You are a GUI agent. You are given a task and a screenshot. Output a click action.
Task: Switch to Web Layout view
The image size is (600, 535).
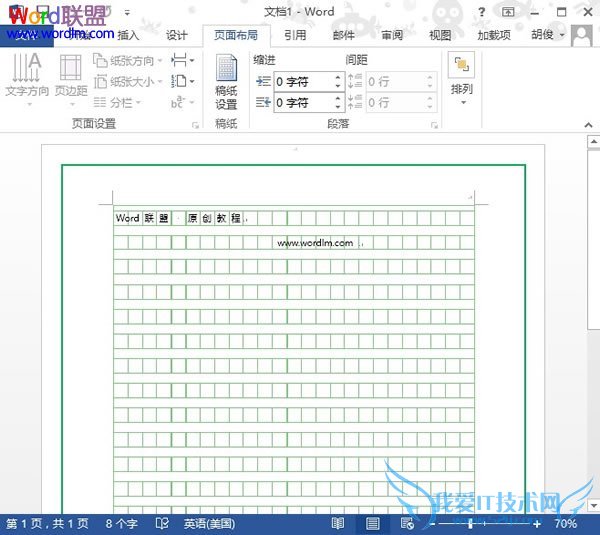coord(407,523)
